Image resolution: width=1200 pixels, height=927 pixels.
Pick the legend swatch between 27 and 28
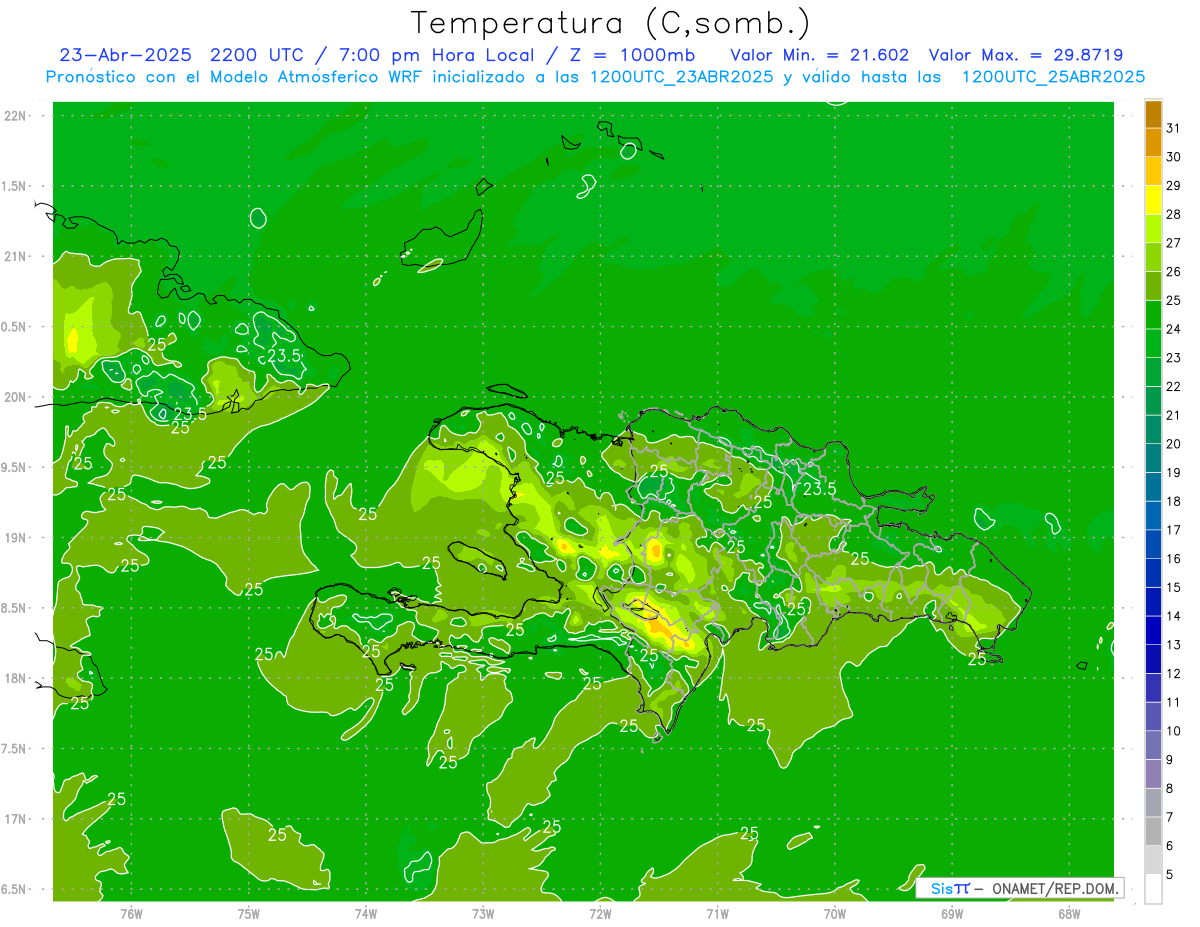1153,229
